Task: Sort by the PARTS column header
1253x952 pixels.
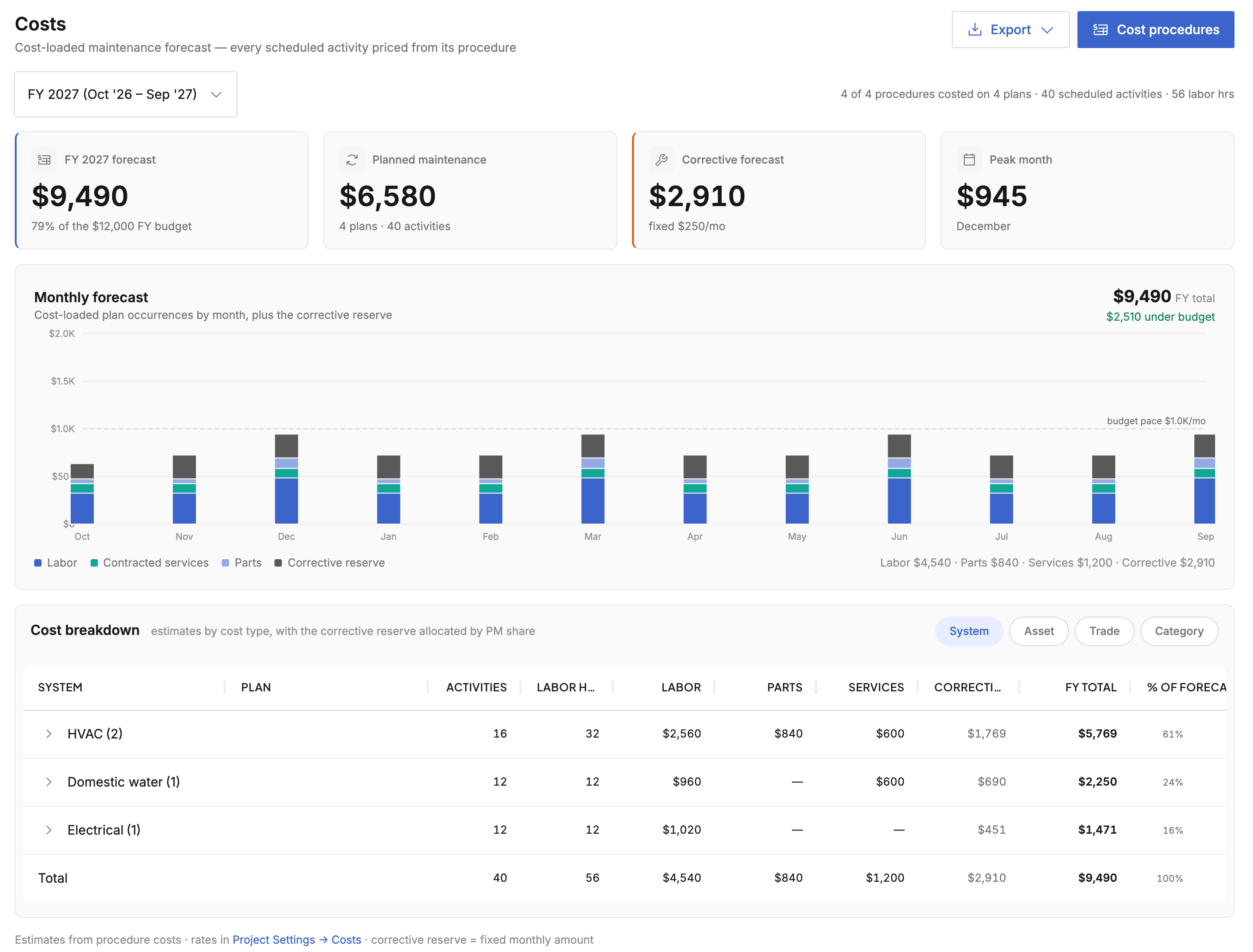Action: click(x=785, y=687)
